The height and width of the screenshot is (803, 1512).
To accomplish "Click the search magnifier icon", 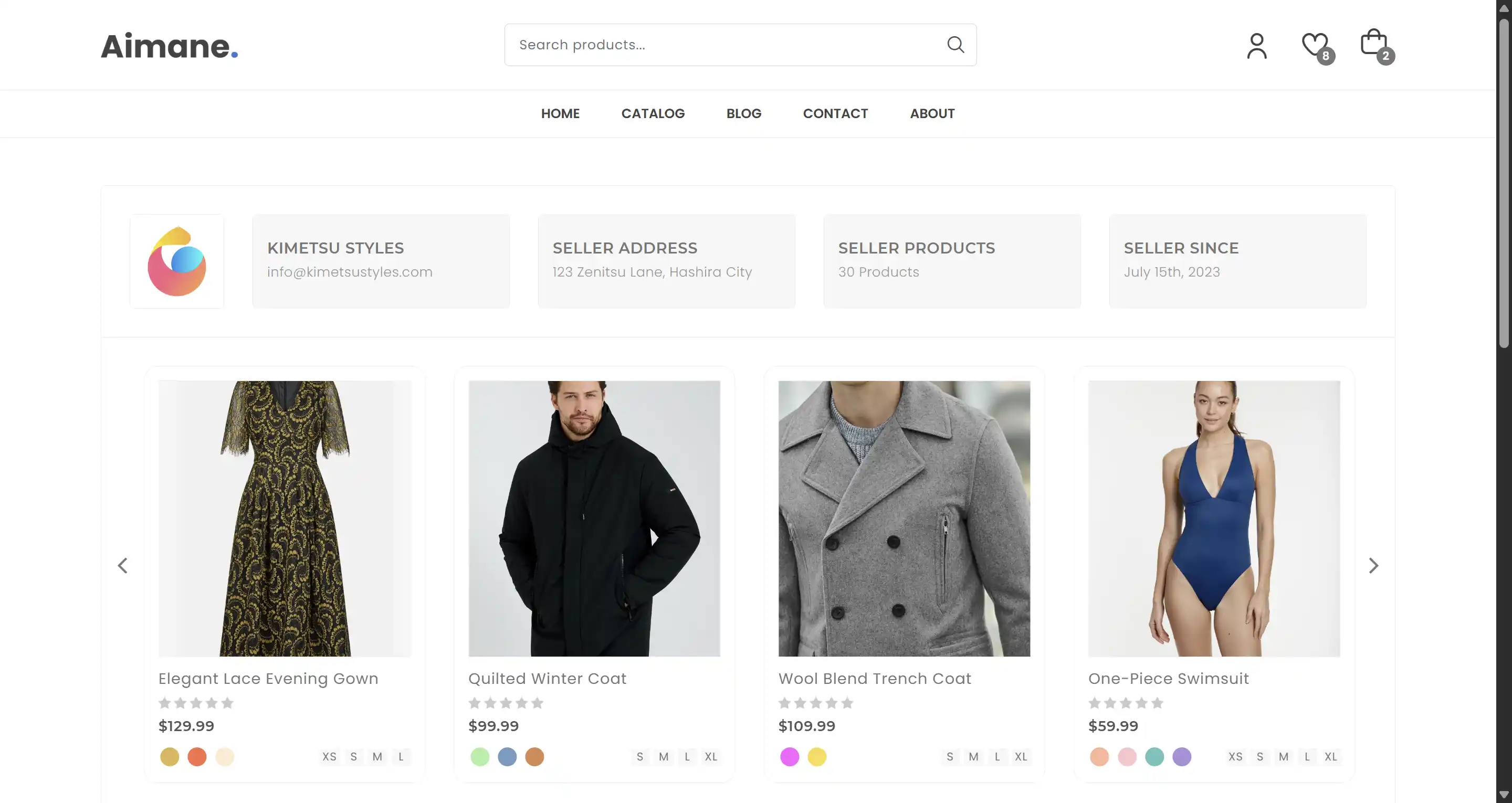I will click(955, 45).
